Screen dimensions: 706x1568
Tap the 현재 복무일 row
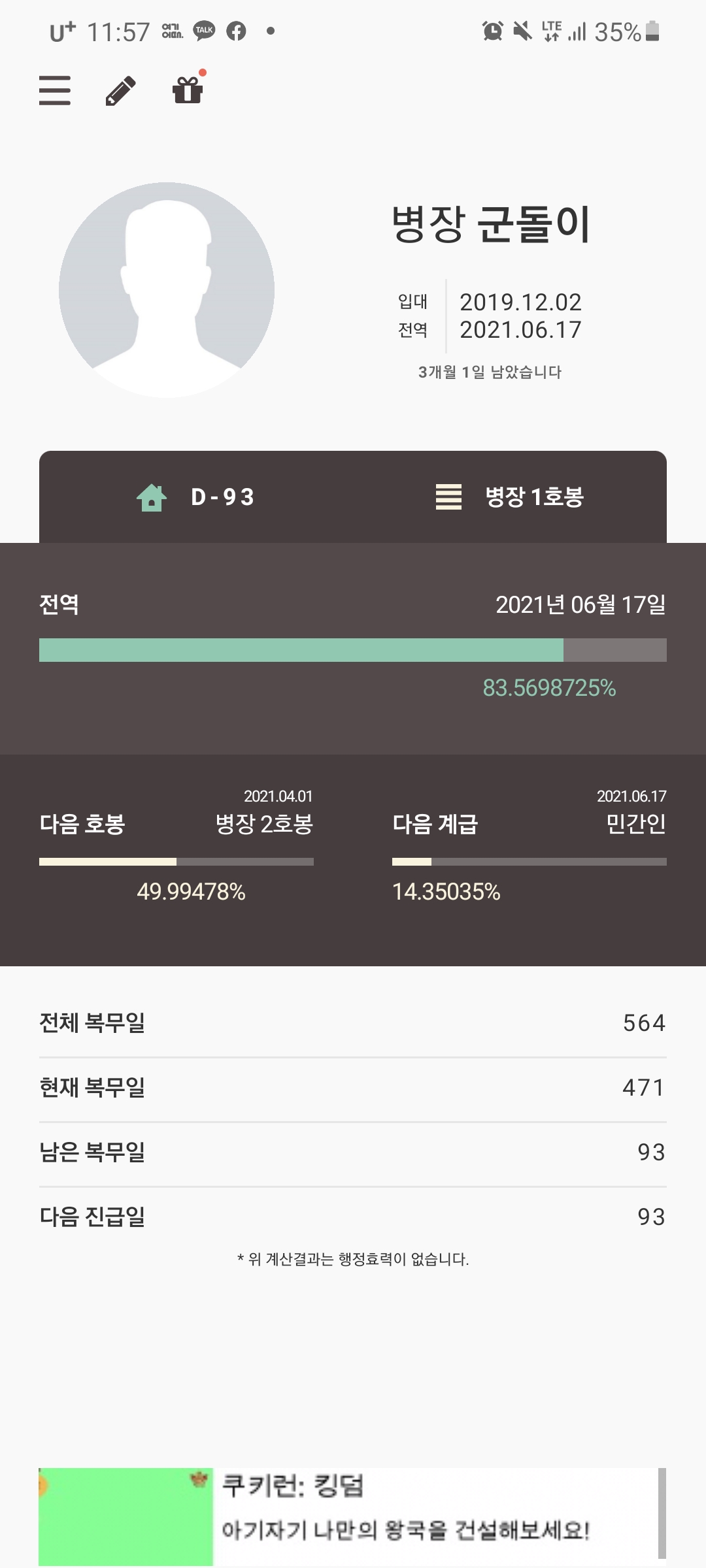[353, 1088]
